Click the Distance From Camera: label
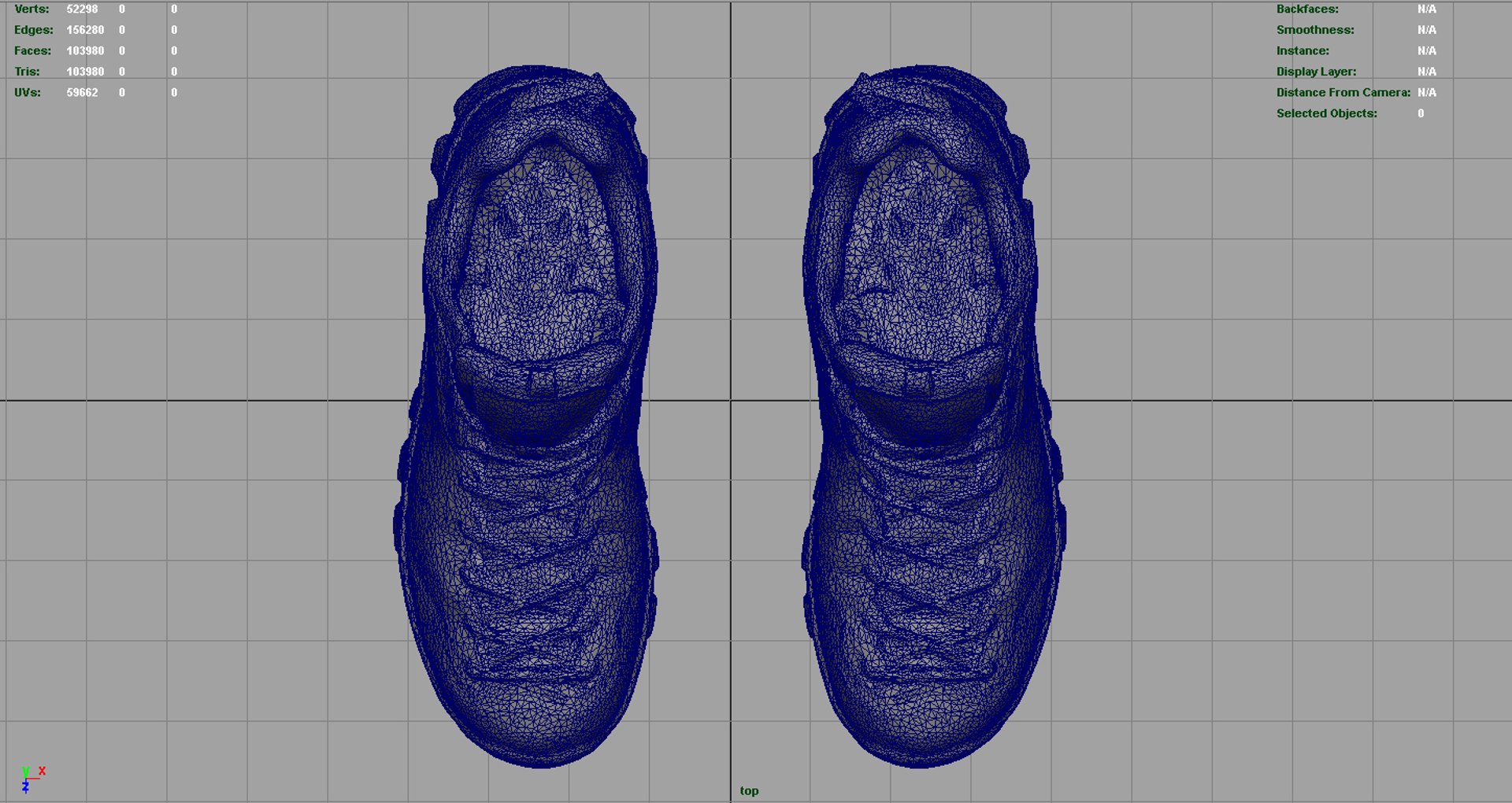 click(x=1343, y=92)
